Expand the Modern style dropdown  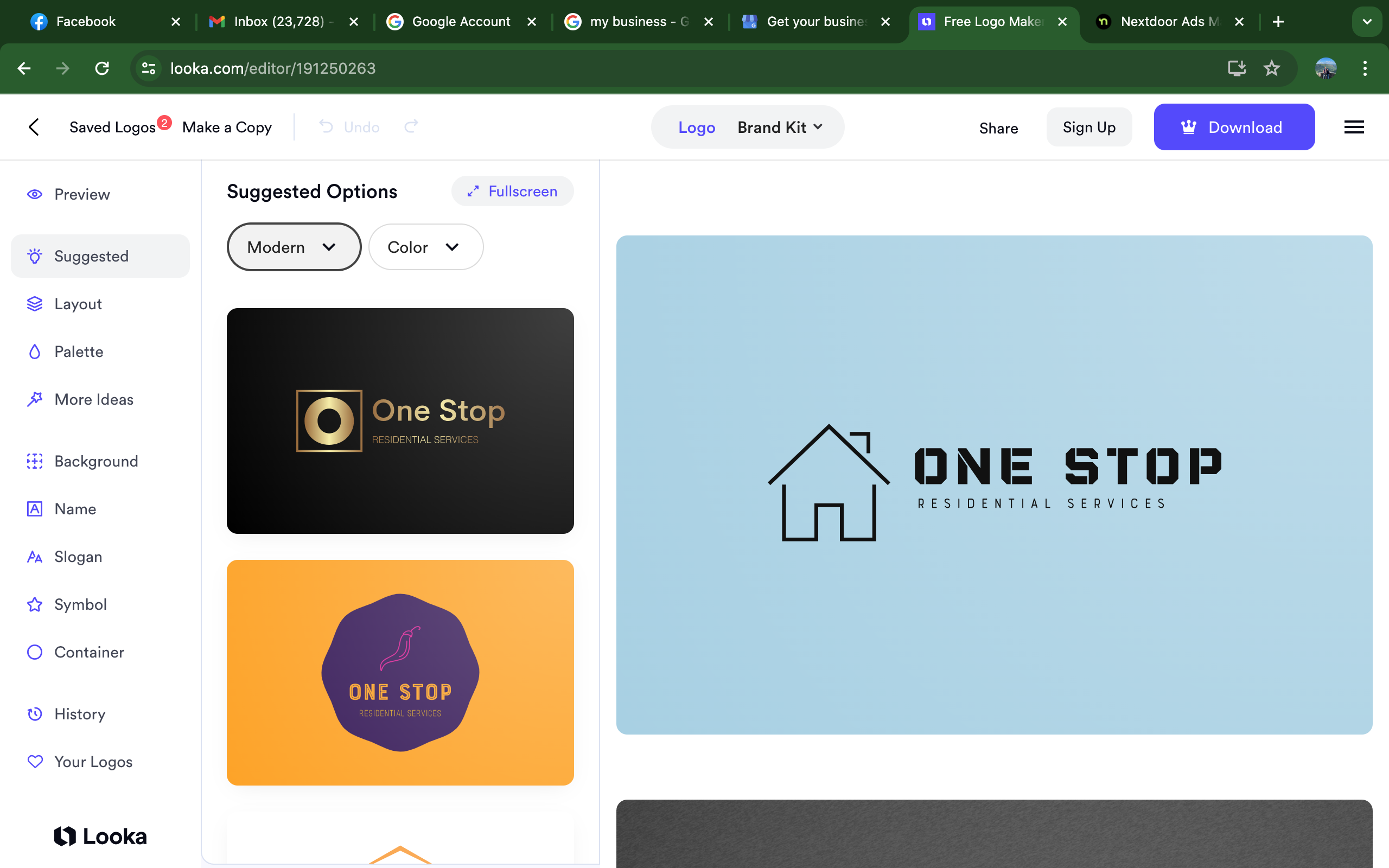point(294,247)
